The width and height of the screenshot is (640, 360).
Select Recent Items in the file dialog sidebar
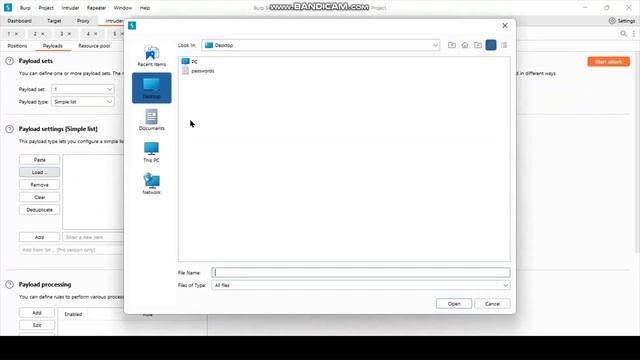151,56
